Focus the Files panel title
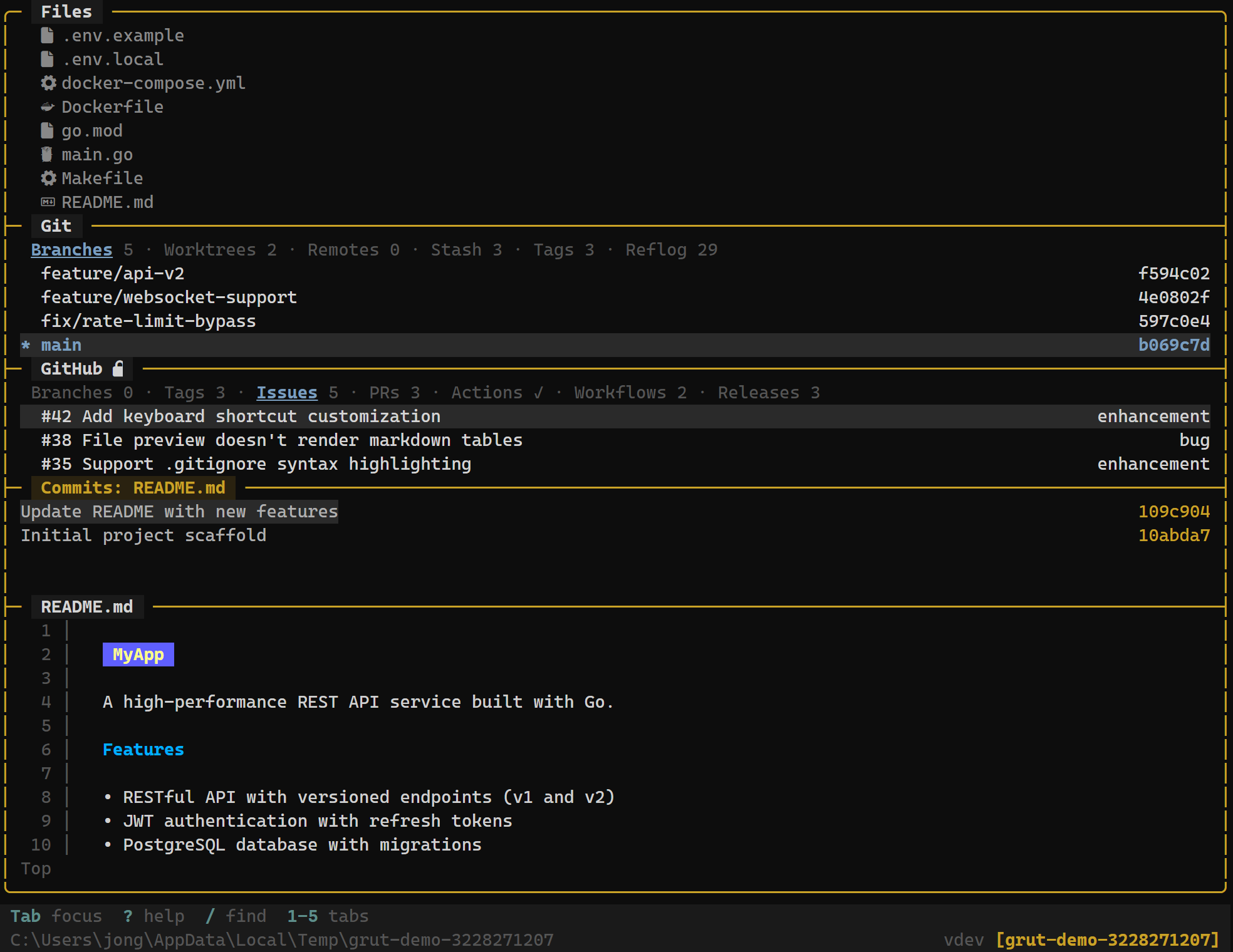This screenshot has height=952, width=1233. pos(66,12)
